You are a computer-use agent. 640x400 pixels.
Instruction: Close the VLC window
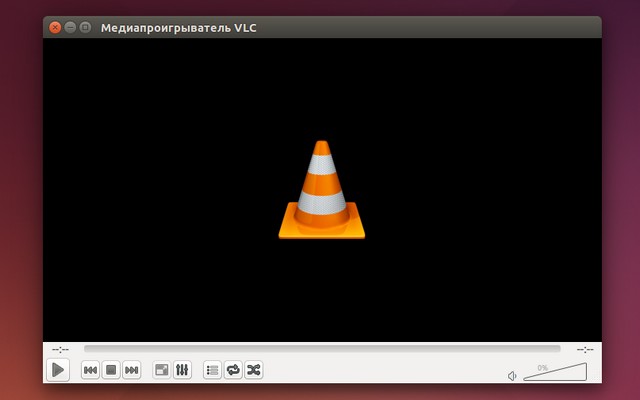(x=55, y=27)
